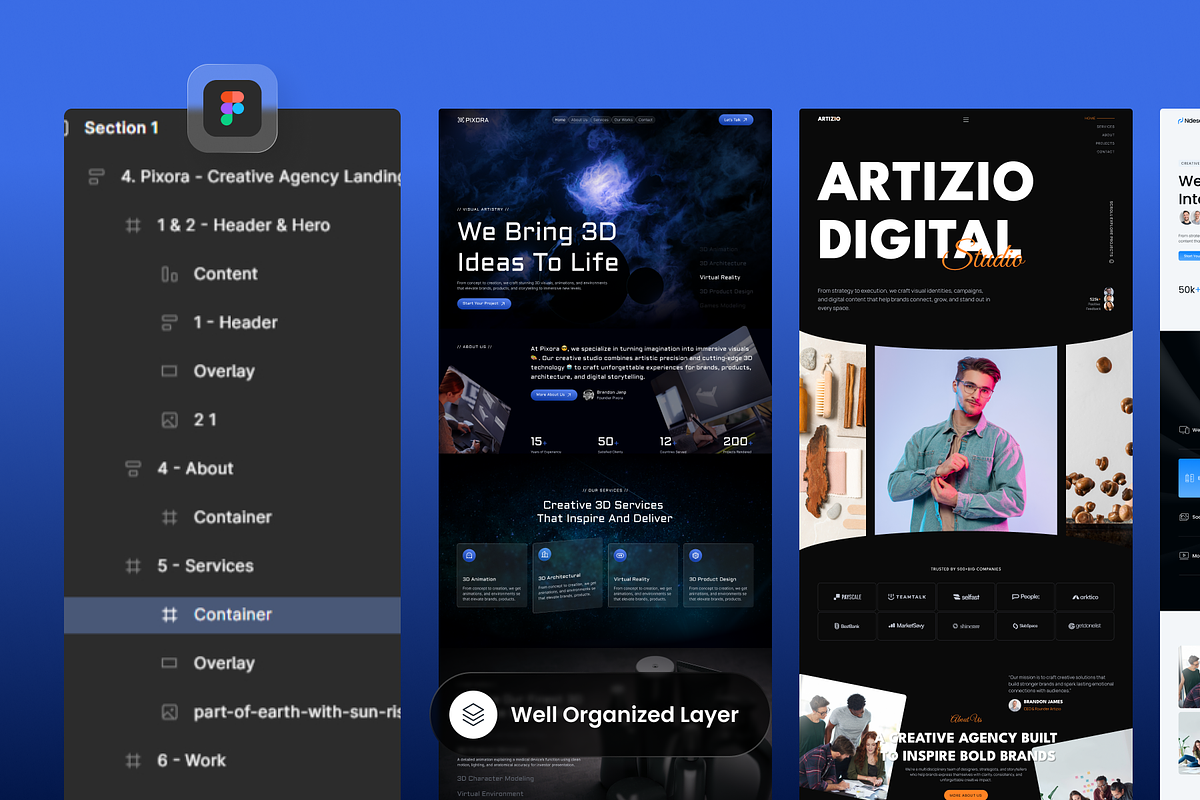The width and height of the screenshot is (1200, 800).
Task: Click the ARTIZIO logo in the second mockup
Action: [x=829, y=119]
